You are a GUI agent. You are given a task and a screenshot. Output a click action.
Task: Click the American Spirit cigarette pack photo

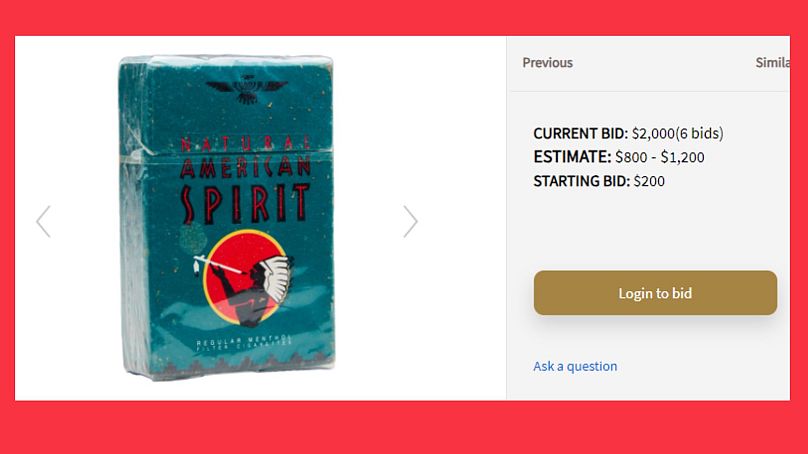227,217
